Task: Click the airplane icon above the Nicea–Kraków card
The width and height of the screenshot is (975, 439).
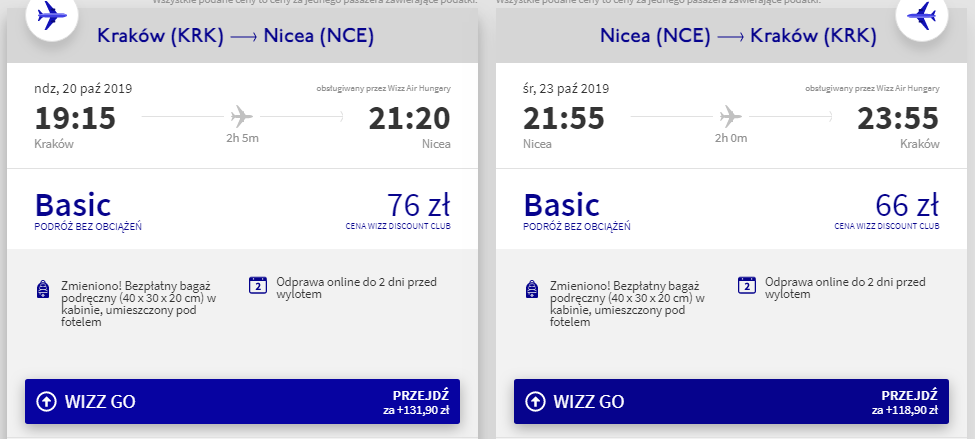Action: (x=922, y=16)
